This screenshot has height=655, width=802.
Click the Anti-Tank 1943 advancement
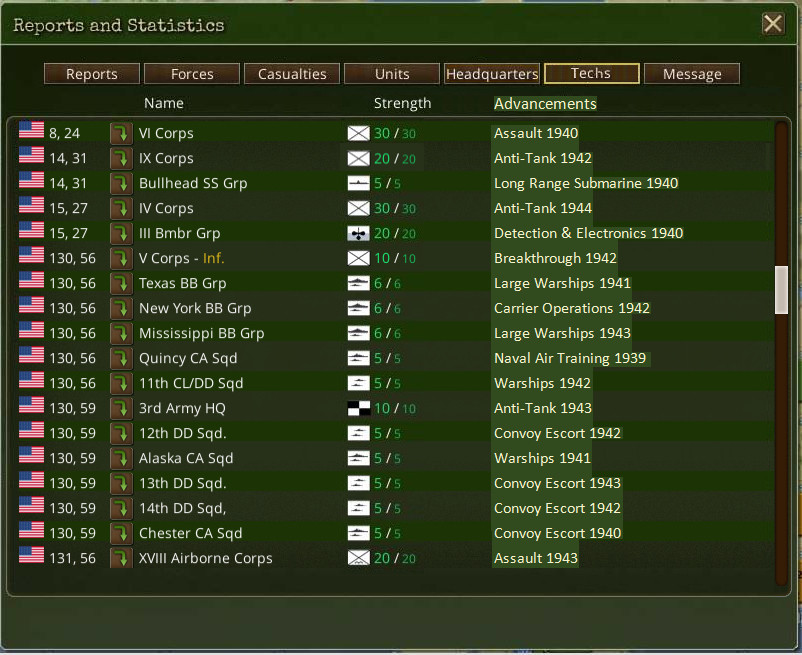(x=543, y=409)
